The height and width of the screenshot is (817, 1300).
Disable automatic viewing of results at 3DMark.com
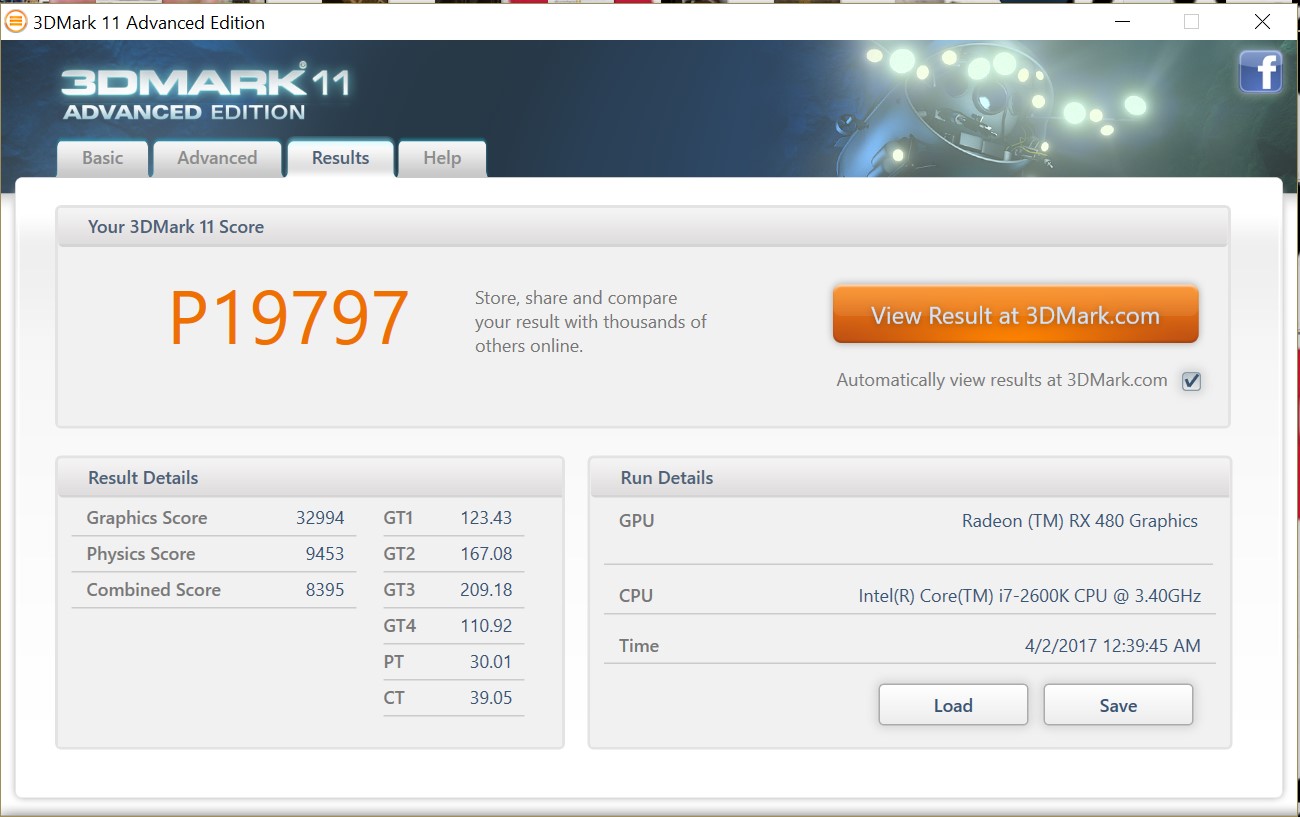click(x=1191, y=380)
